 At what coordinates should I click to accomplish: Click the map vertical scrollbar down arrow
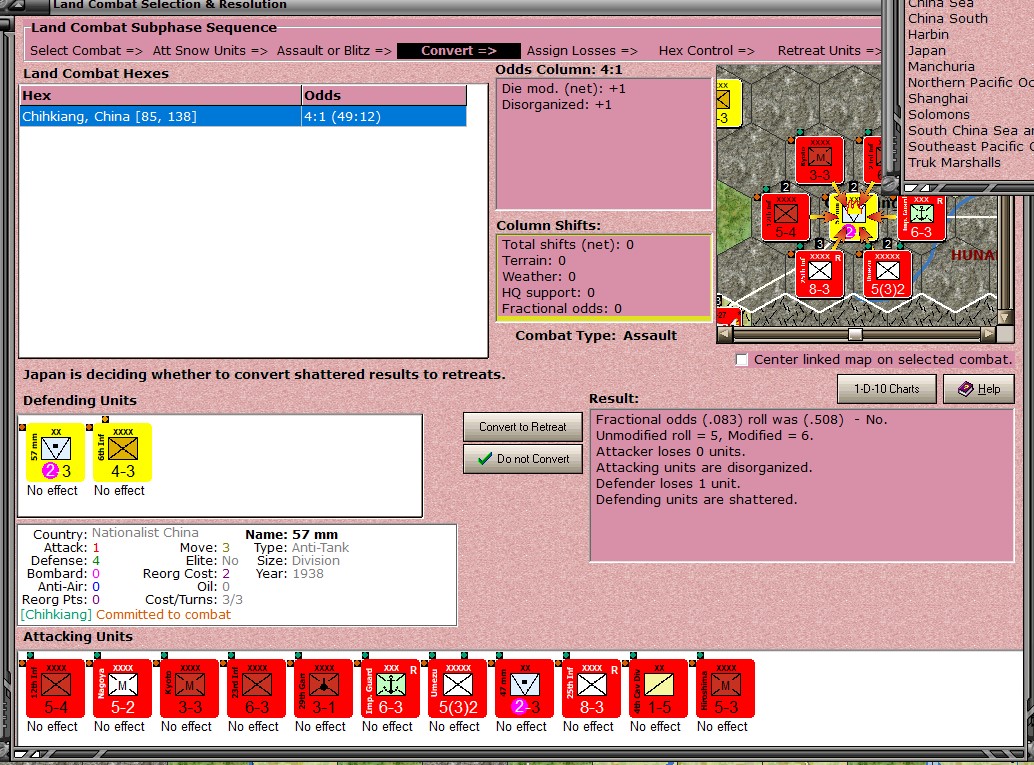pyautogui.click(x=1005, y=317)
